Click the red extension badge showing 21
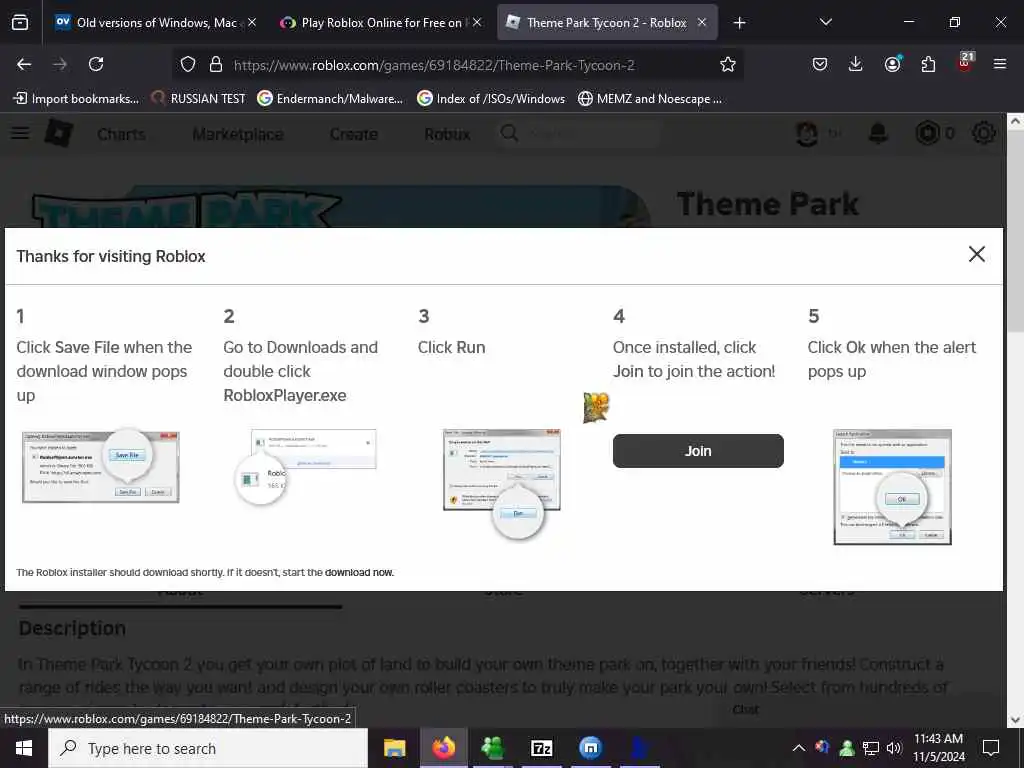The width and height of the screenshot is (1024, 768). click(965, 61)
